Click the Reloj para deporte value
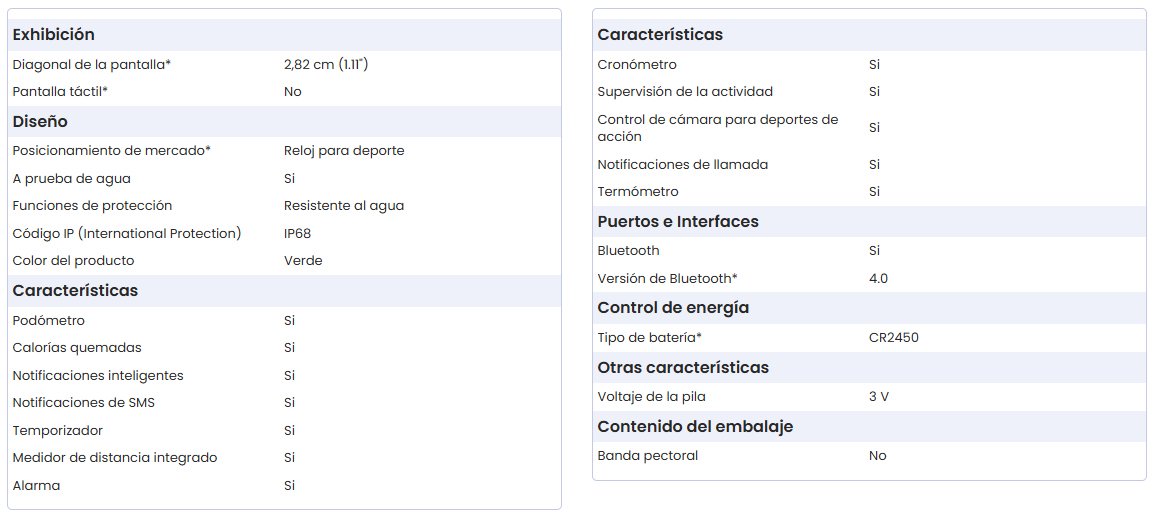 pos(344,151)
